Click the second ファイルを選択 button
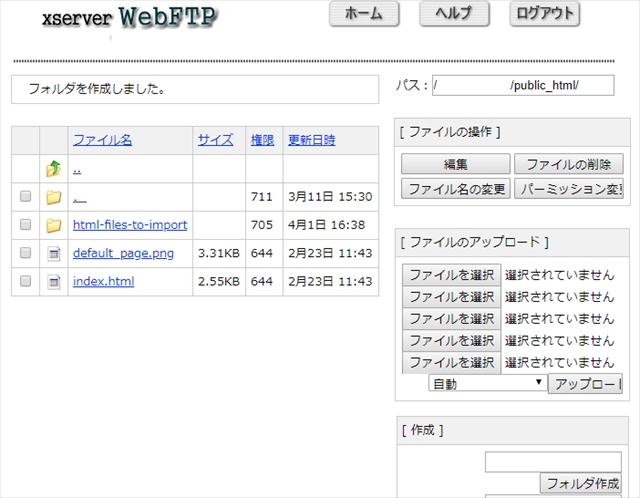640x498 pixels. 451,297
